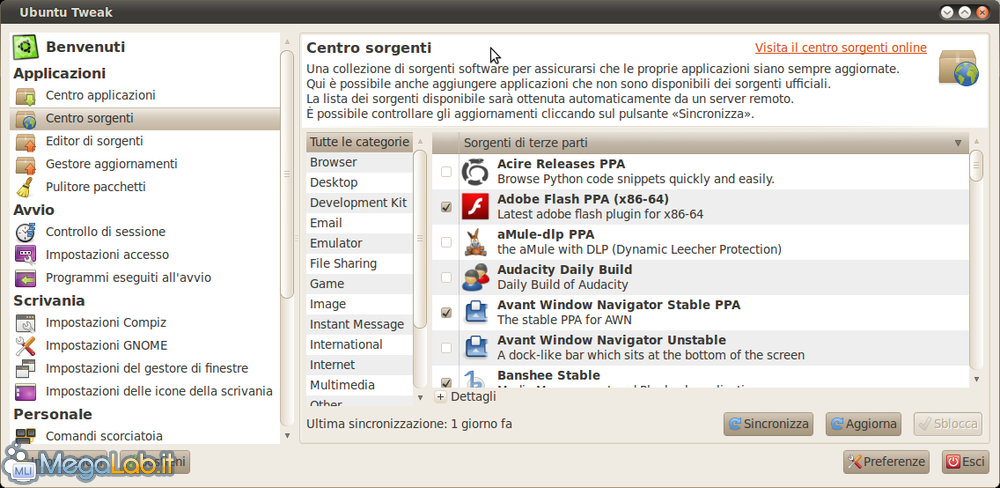Click the sidebar scroll-down arrow

coord(287,436)
